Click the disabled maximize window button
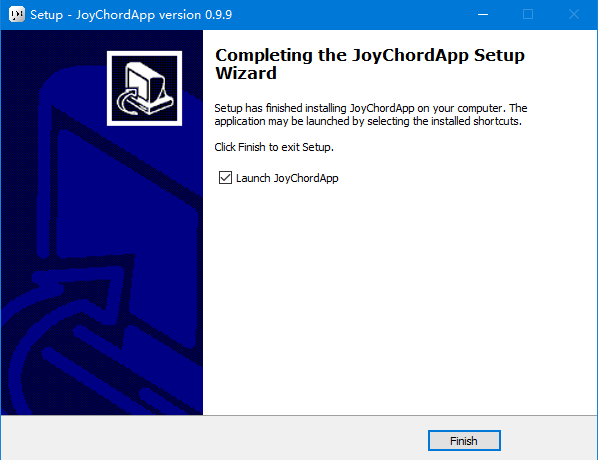The width and height of the screenshot is (598, 460). click(528, 14)
